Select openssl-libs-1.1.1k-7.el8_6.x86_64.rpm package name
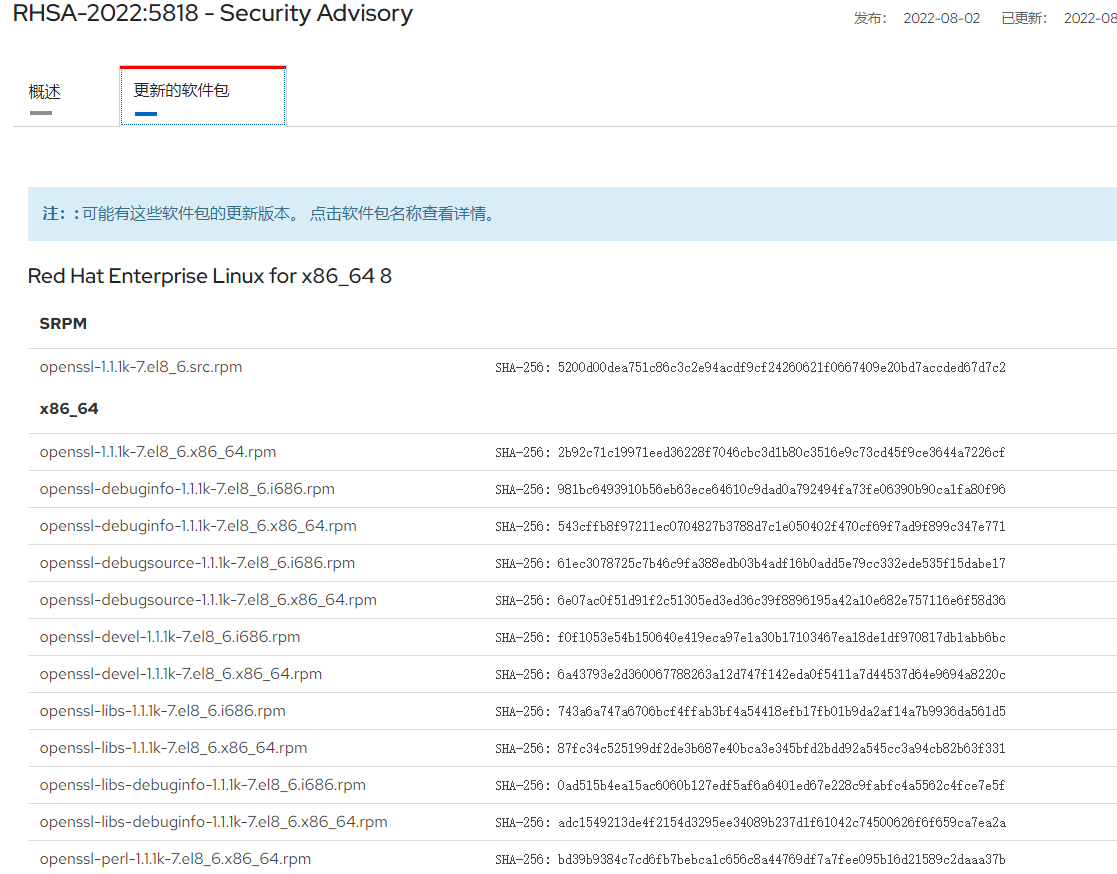This screenshot has width=1117, height=874. click(174, 748)
